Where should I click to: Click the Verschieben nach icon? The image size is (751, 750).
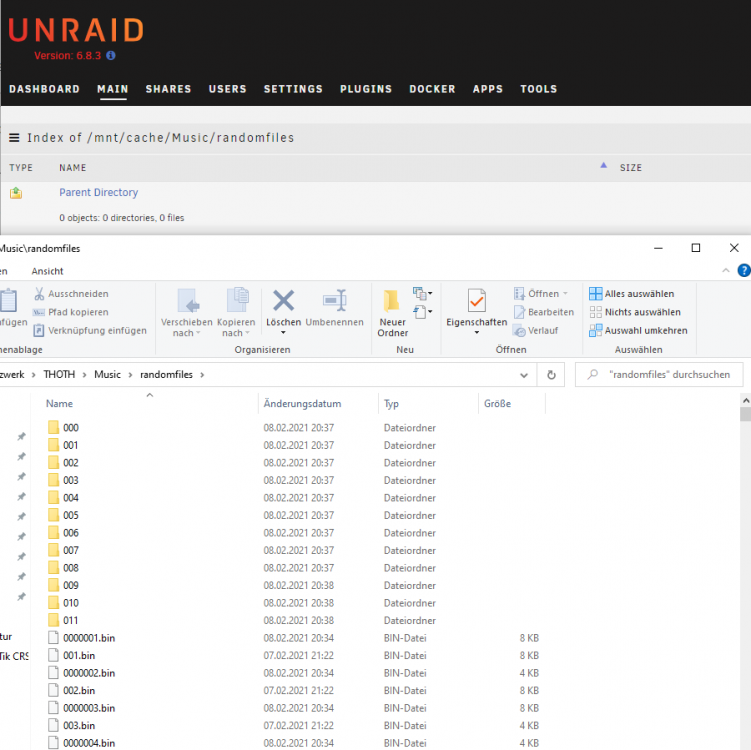click(x=188, y=301)
